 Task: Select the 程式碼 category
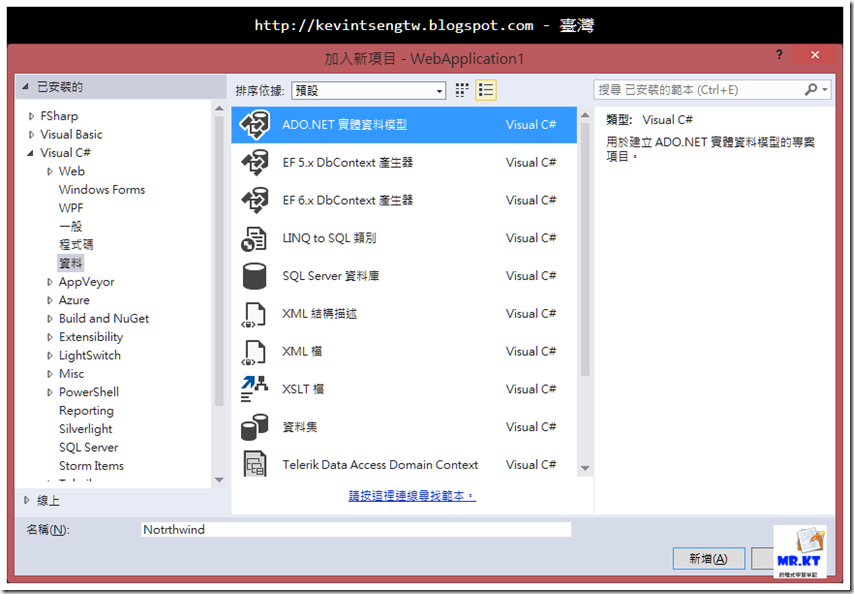click(76, 244)
